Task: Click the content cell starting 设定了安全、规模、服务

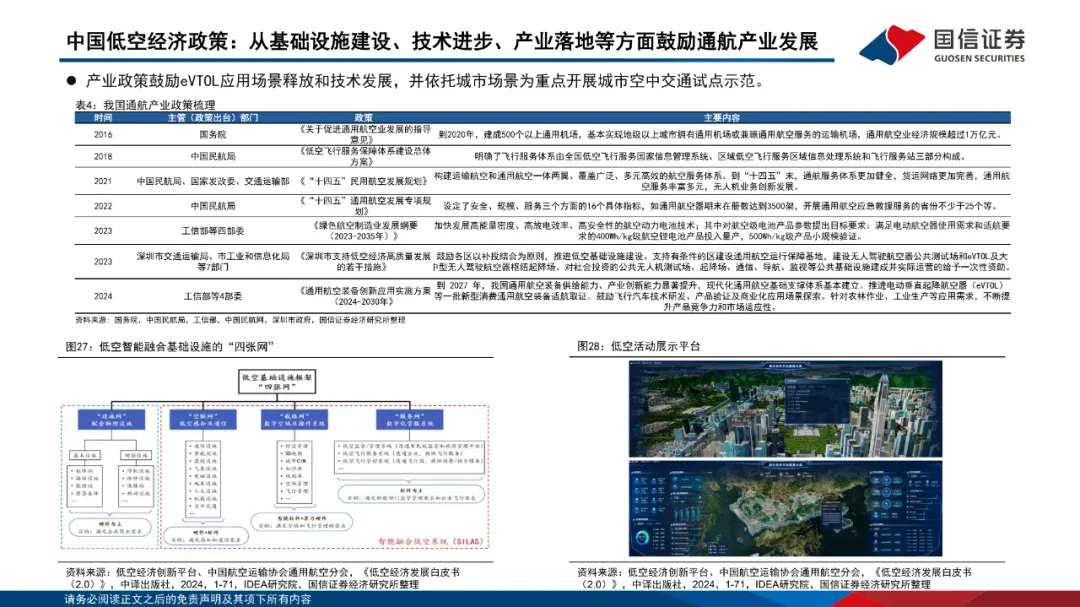Action: (x=722, y=206)
